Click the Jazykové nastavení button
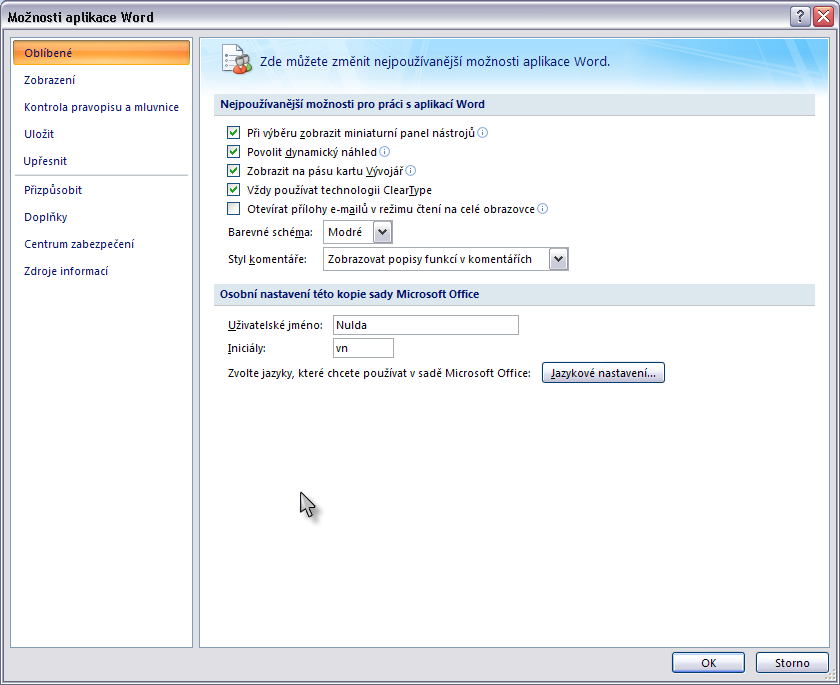 (603, 373)
